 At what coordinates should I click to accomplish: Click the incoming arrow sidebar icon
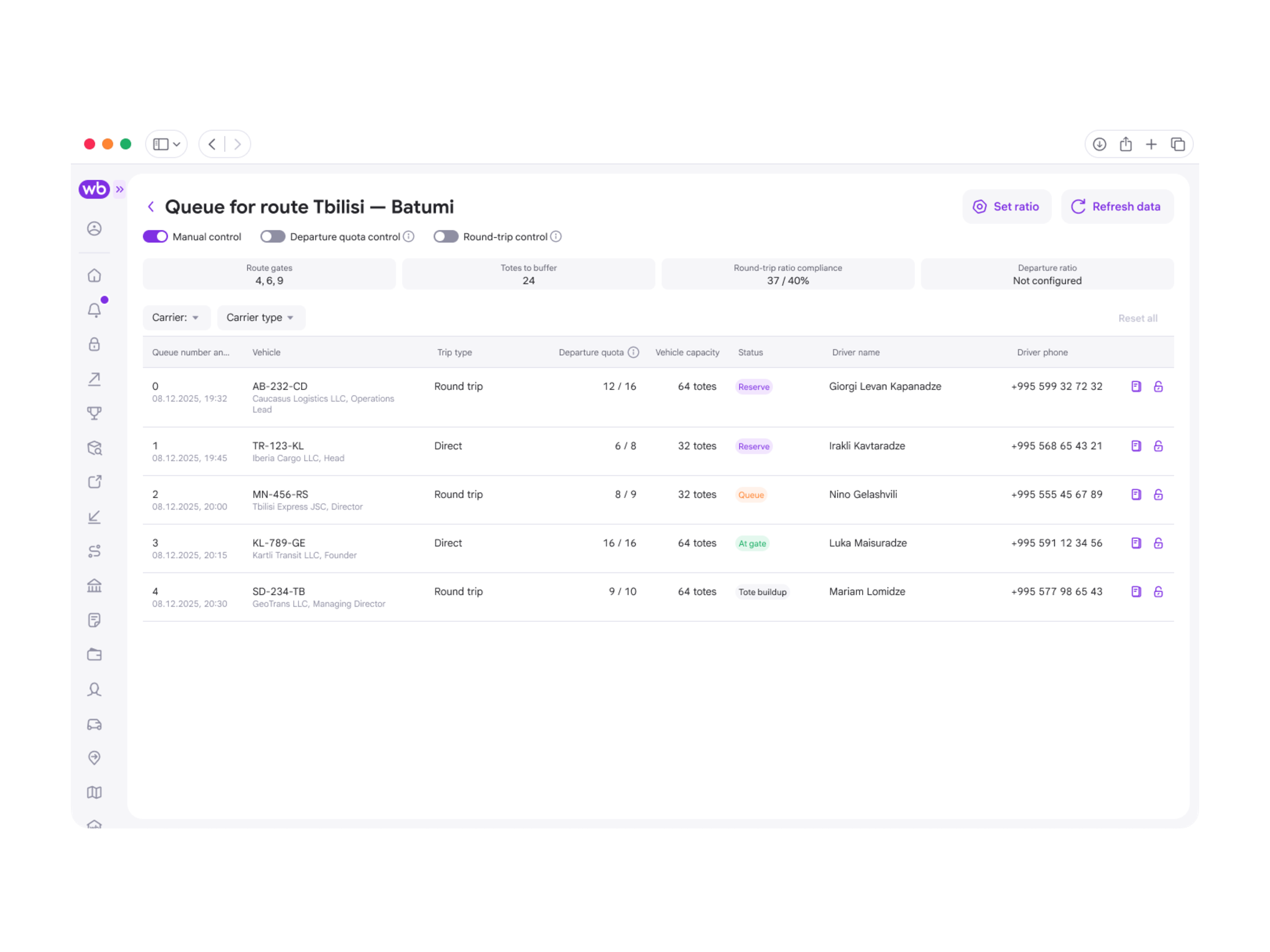click(x=94, y=517)
